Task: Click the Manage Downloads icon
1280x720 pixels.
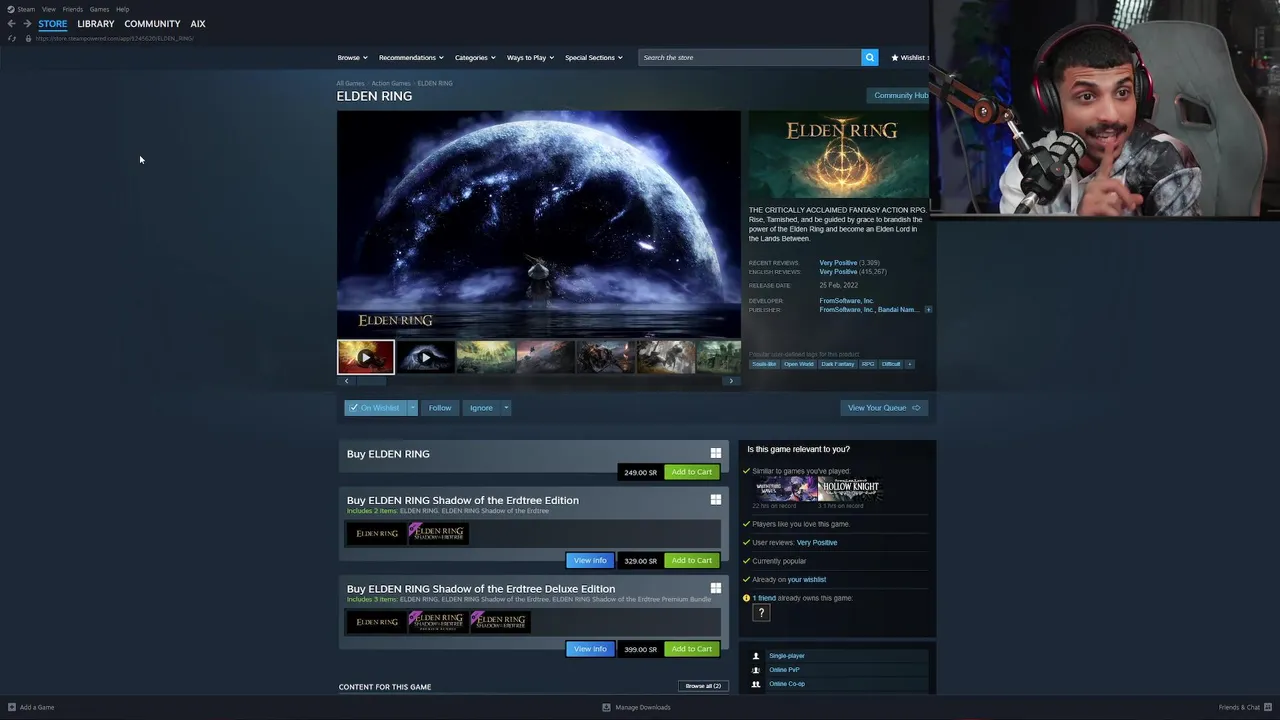Action: pos(606,707)
